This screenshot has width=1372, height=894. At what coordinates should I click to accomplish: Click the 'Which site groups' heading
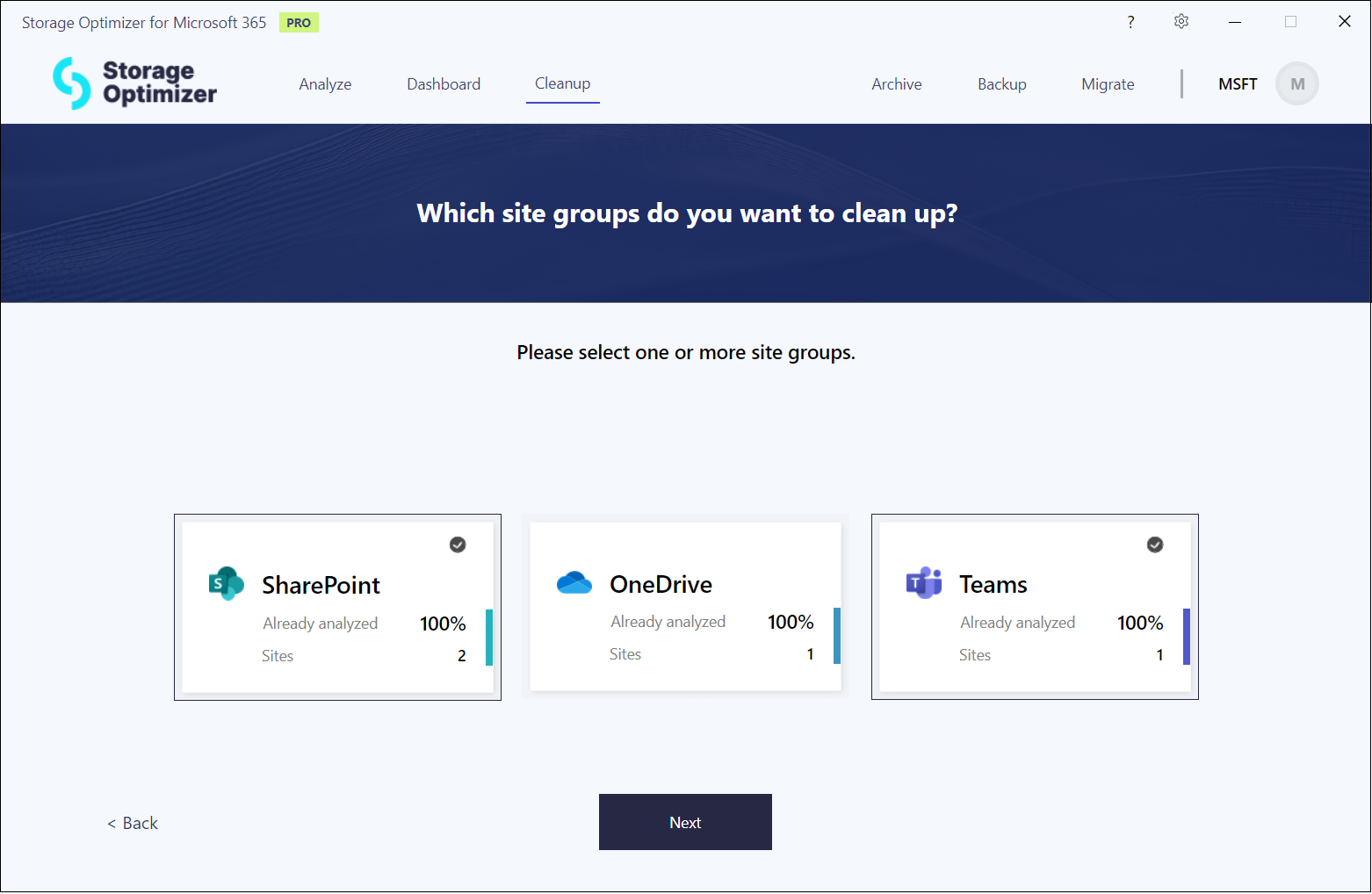point(687,213)
